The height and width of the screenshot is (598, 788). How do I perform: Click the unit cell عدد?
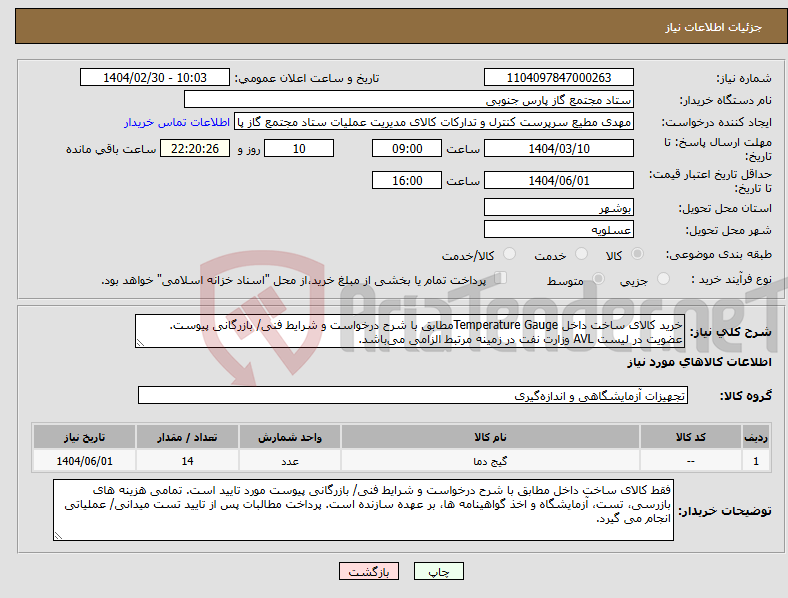coord(290,461)
